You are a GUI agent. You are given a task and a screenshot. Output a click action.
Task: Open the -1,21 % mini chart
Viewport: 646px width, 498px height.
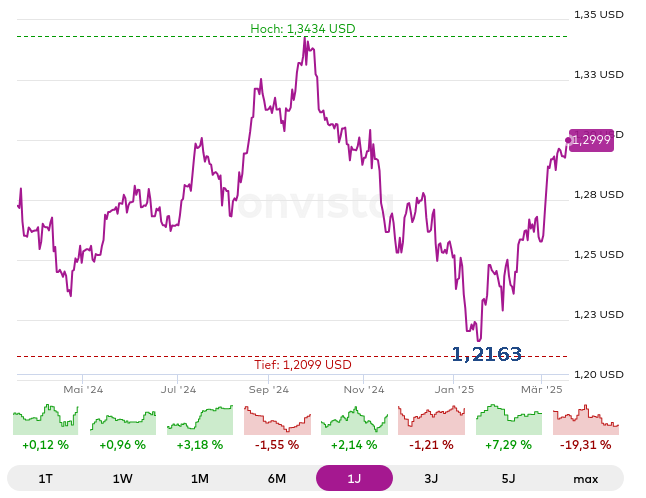click(x=431, y=420)
